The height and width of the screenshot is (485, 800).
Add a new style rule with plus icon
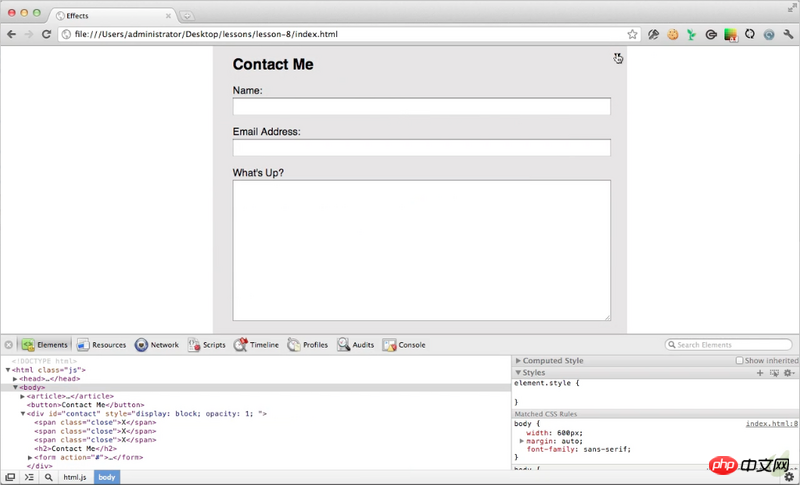[760, 373]
